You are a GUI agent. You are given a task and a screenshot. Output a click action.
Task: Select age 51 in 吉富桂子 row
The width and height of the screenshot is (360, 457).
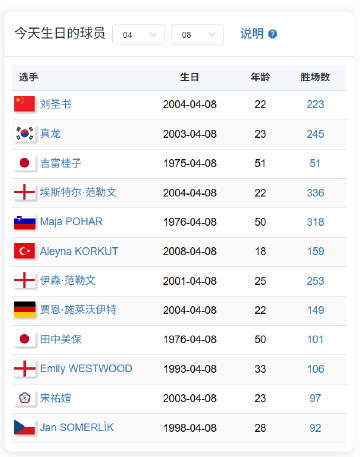[260, 163]
